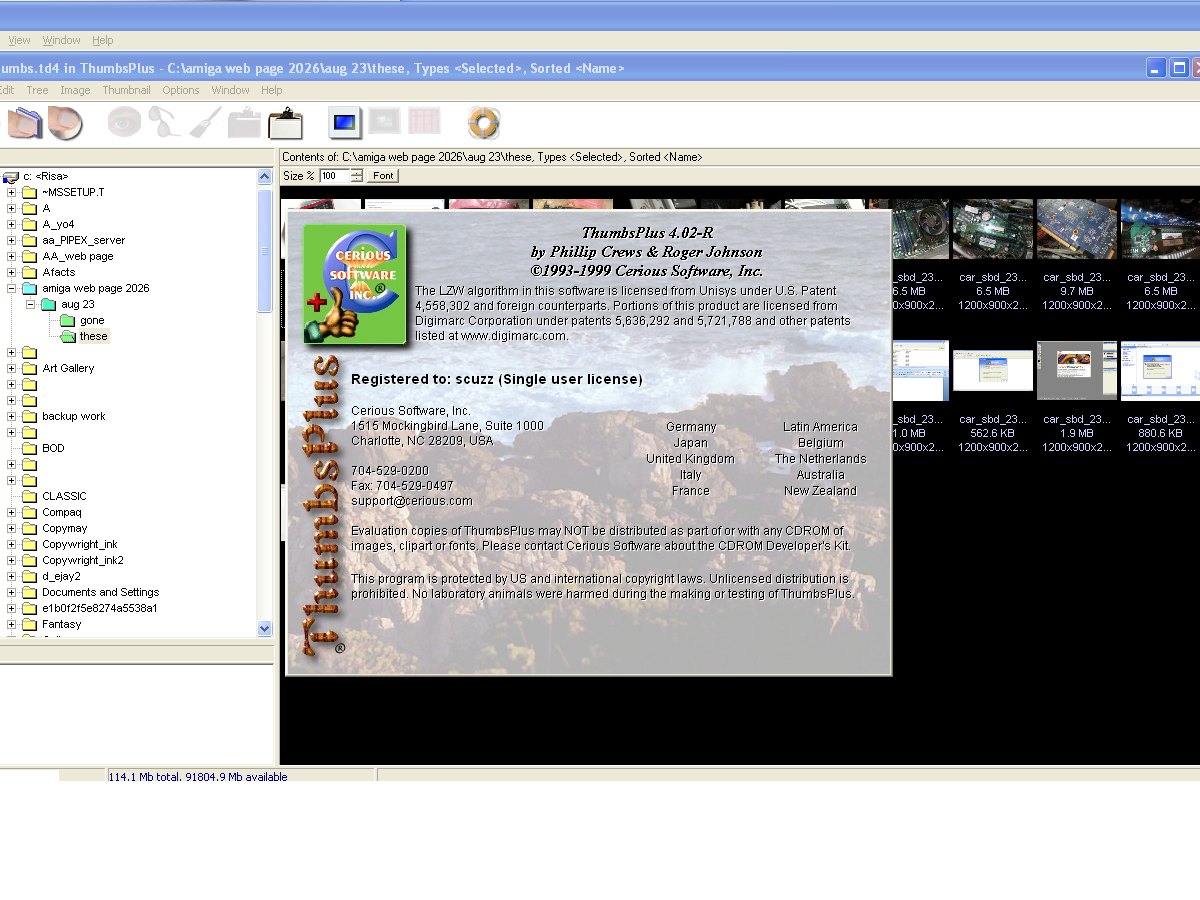This screenshot has width=1200, height=900.
Task: Click the CLASSIC folder icon
Action: pos(30,496)
